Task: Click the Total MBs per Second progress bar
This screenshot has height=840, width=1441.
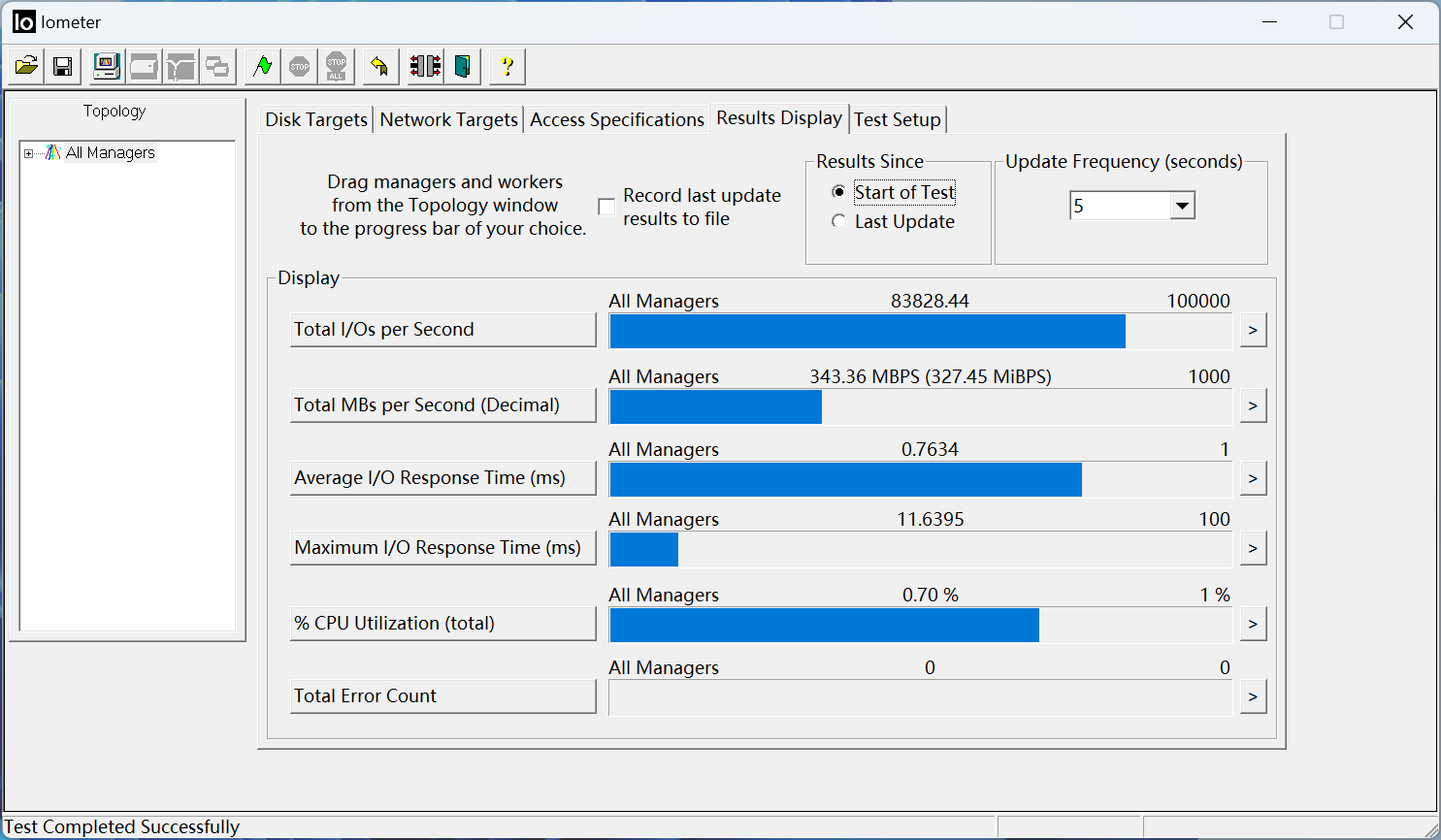Action: 921,406
